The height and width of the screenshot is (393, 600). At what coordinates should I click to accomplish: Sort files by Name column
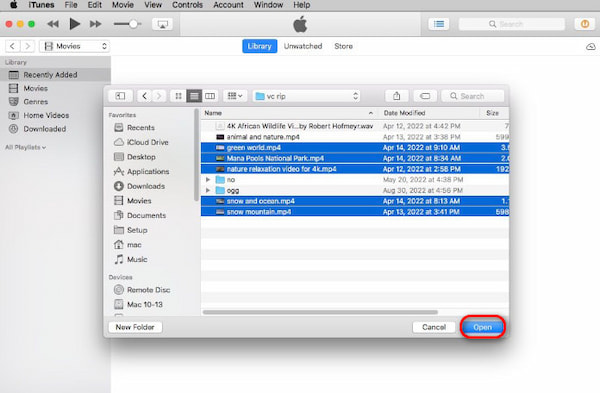(x=289, y=113)
